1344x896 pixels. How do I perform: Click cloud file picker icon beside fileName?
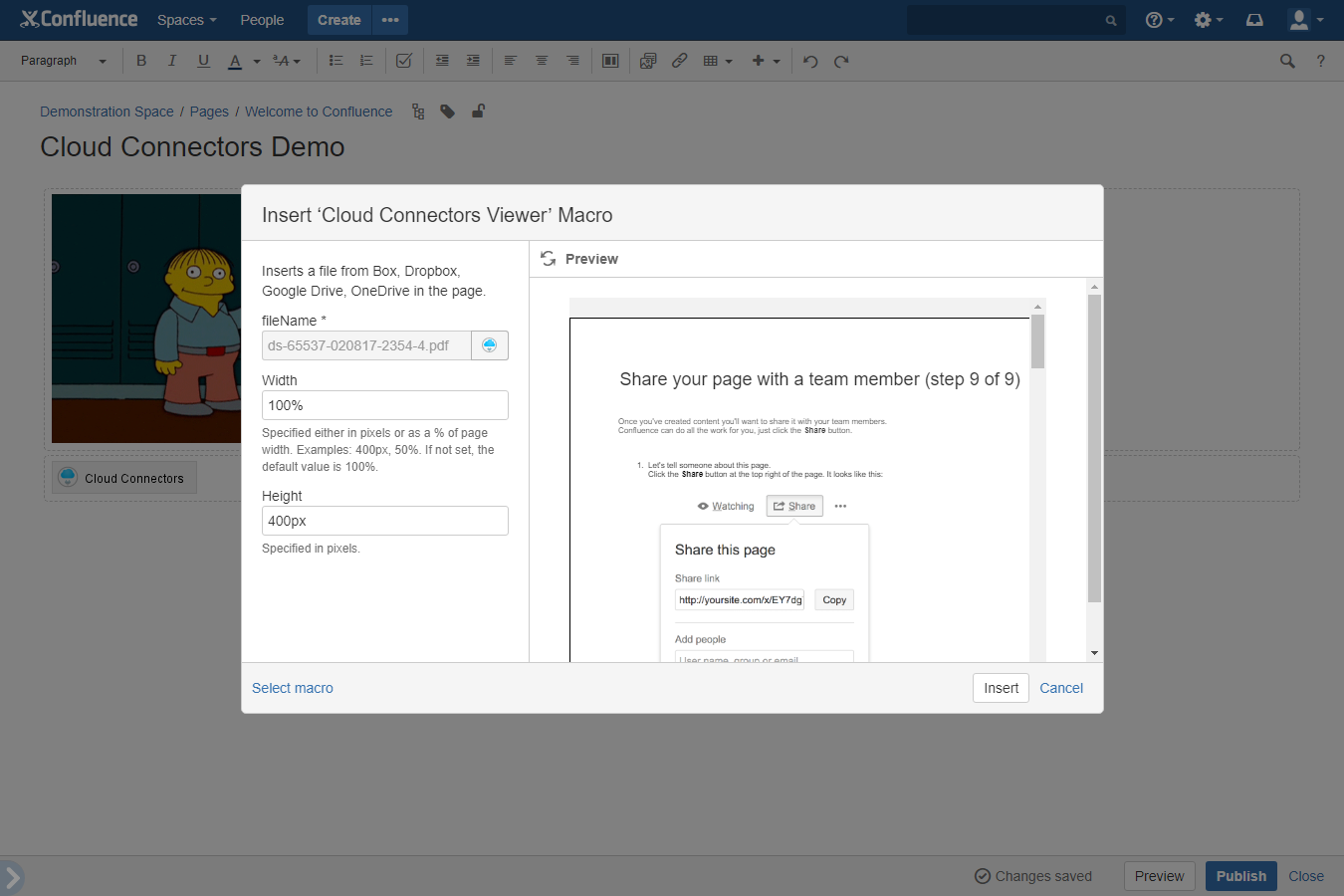coord(490,345)
